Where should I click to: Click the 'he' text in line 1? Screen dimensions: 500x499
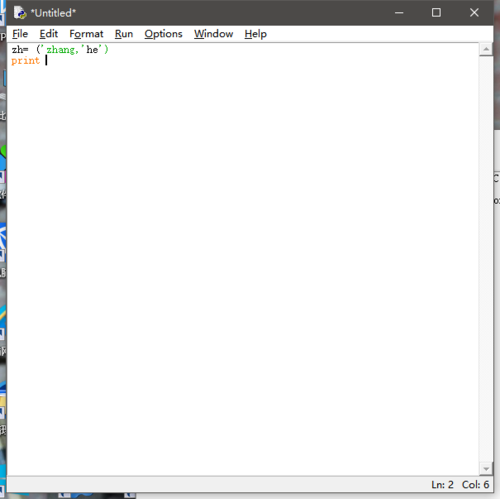[x=92, y=50]
